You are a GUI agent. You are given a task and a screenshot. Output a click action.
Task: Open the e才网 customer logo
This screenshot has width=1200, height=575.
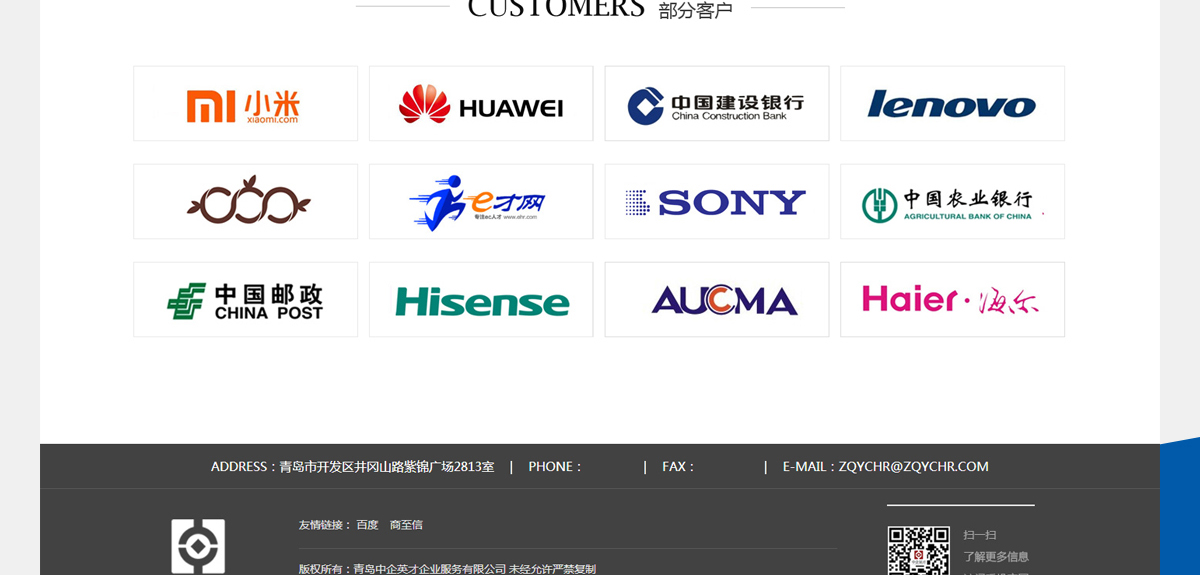[481, 201]
